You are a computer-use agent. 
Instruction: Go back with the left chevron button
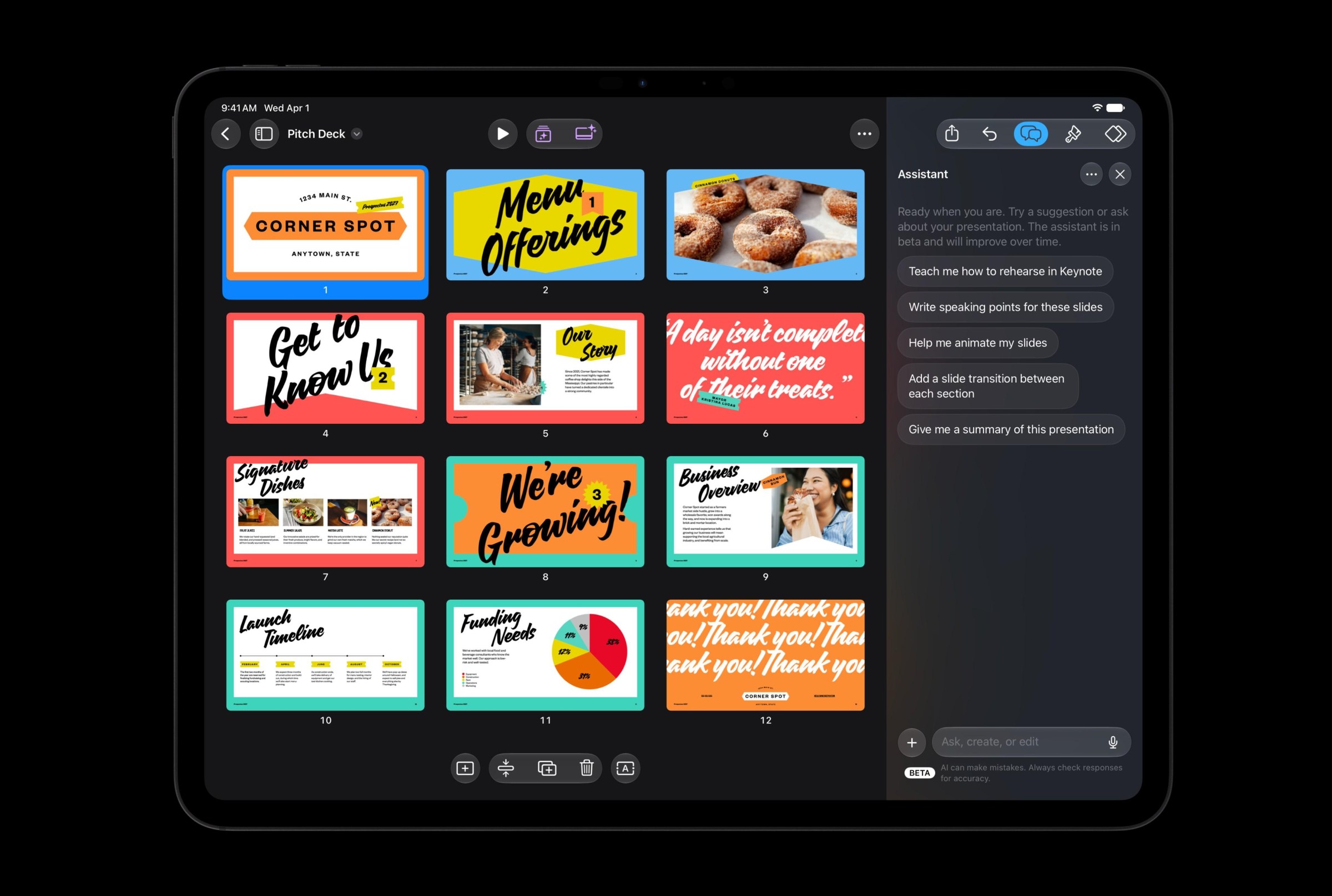(x=226, y=134)
